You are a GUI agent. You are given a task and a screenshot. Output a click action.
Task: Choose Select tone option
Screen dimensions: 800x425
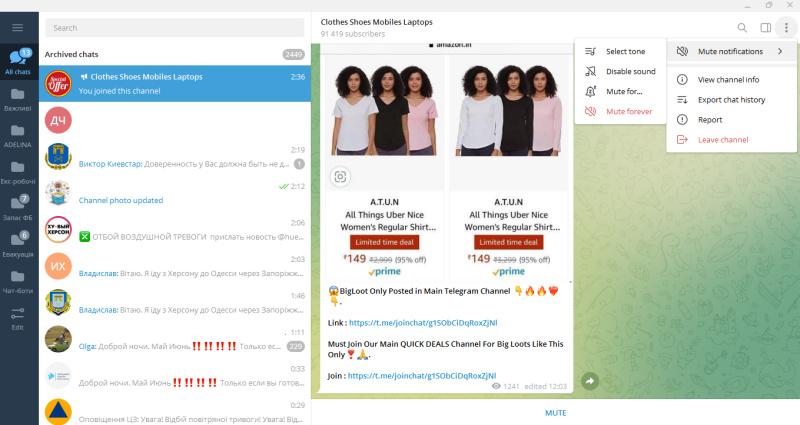620,52
